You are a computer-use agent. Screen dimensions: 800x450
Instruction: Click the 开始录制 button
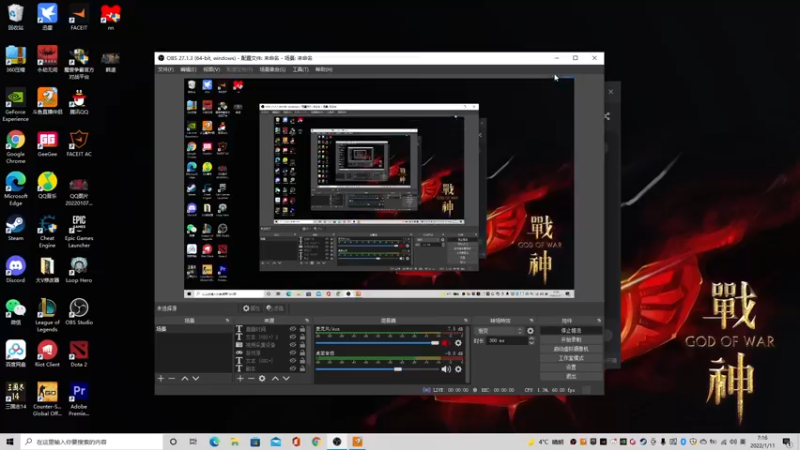coord(571,340)
